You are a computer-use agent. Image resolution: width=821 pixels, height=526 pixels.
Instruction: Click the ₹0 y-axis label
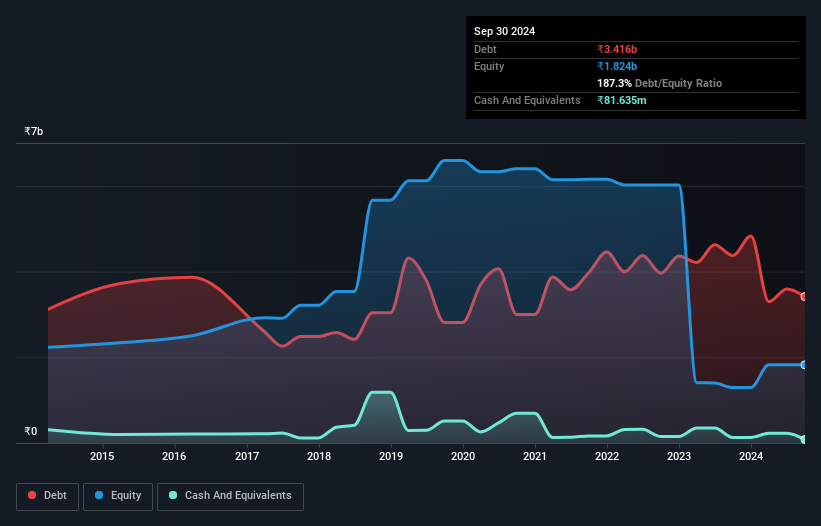(30, 431)
